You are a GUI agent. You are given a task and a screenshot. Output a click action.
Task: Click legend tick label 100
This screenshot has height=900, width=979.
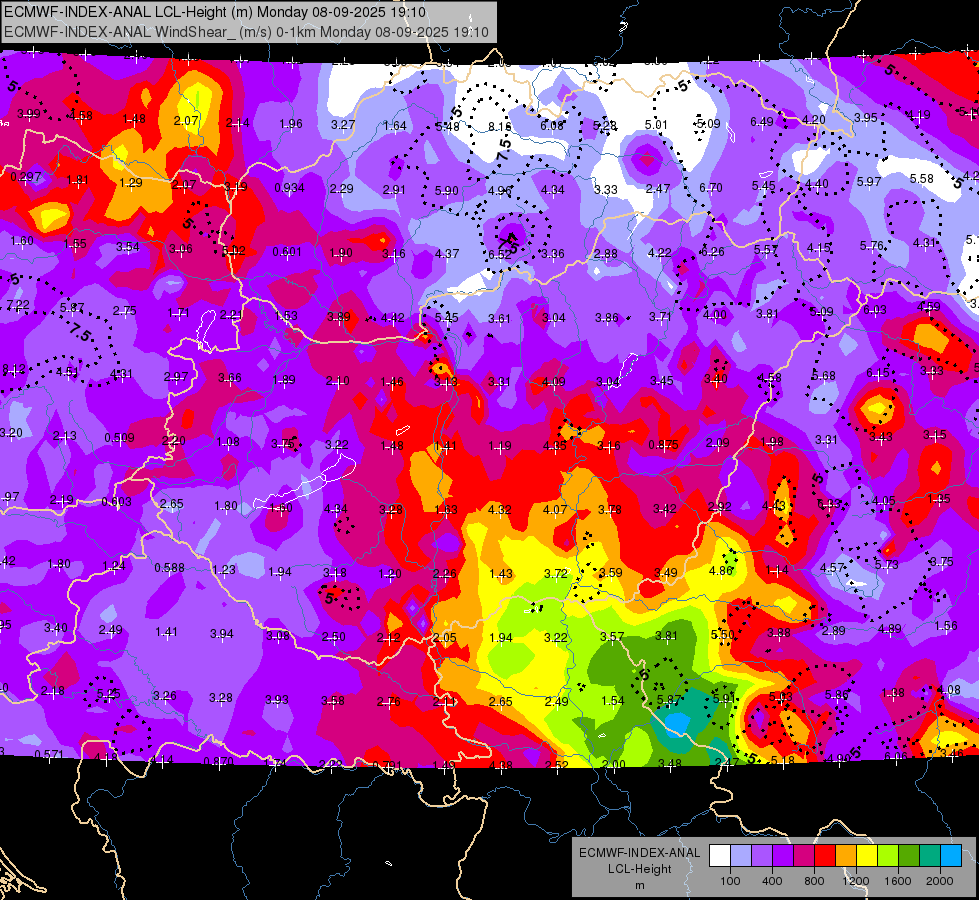(x=731, y=881)
